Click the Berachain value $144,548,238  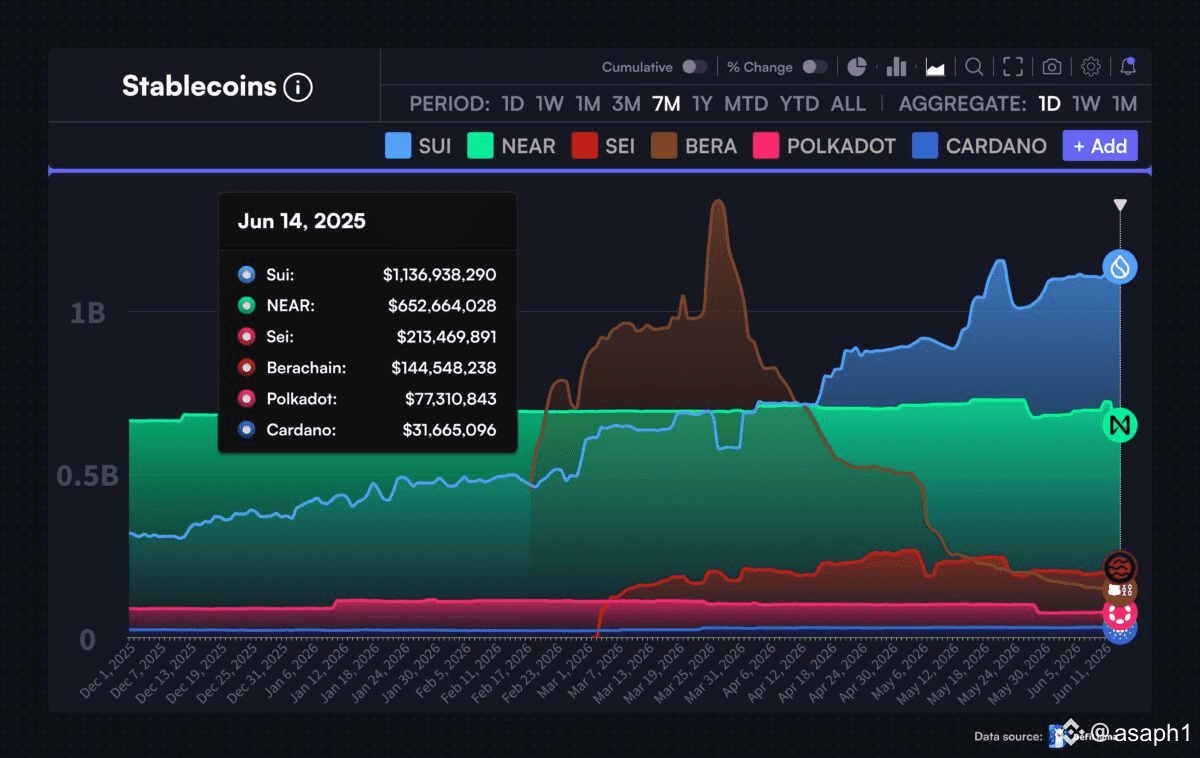click(x=444, y=368)
